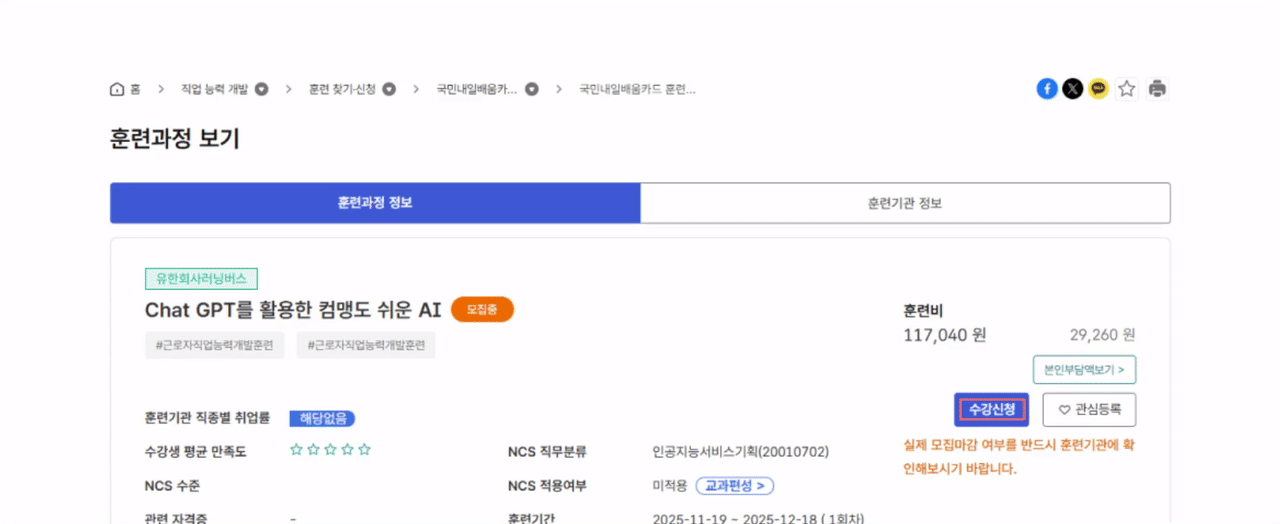Viewport: 1280px width, 524px height.
Task: Switch to the 훈련과정 정보 tab
Action: [375, 203]
